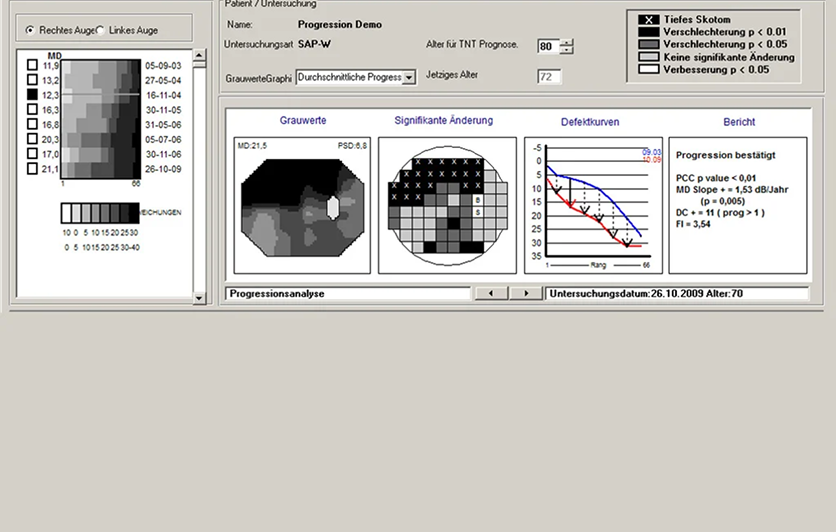Click the SAP-W examination type

pos(314,44)
